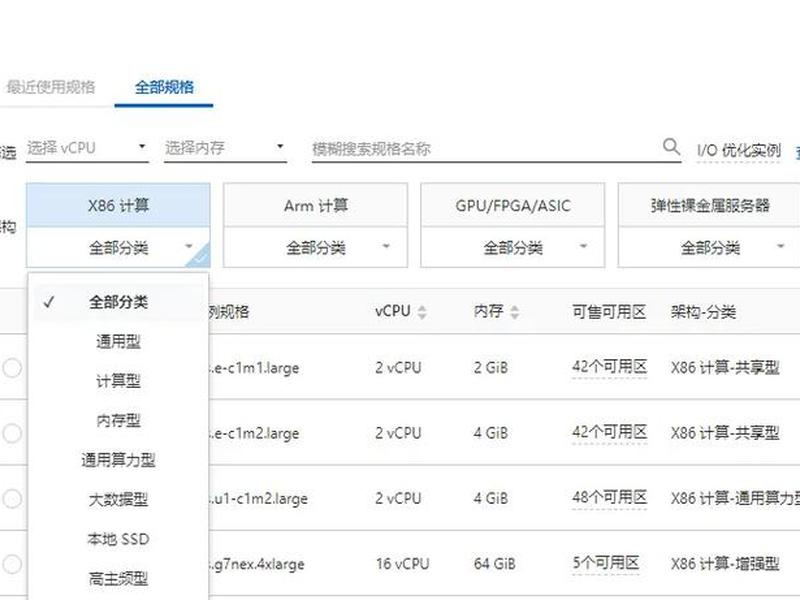Select the X86 计算 architecture button
The image size is (800, 600).
(118, 206)
